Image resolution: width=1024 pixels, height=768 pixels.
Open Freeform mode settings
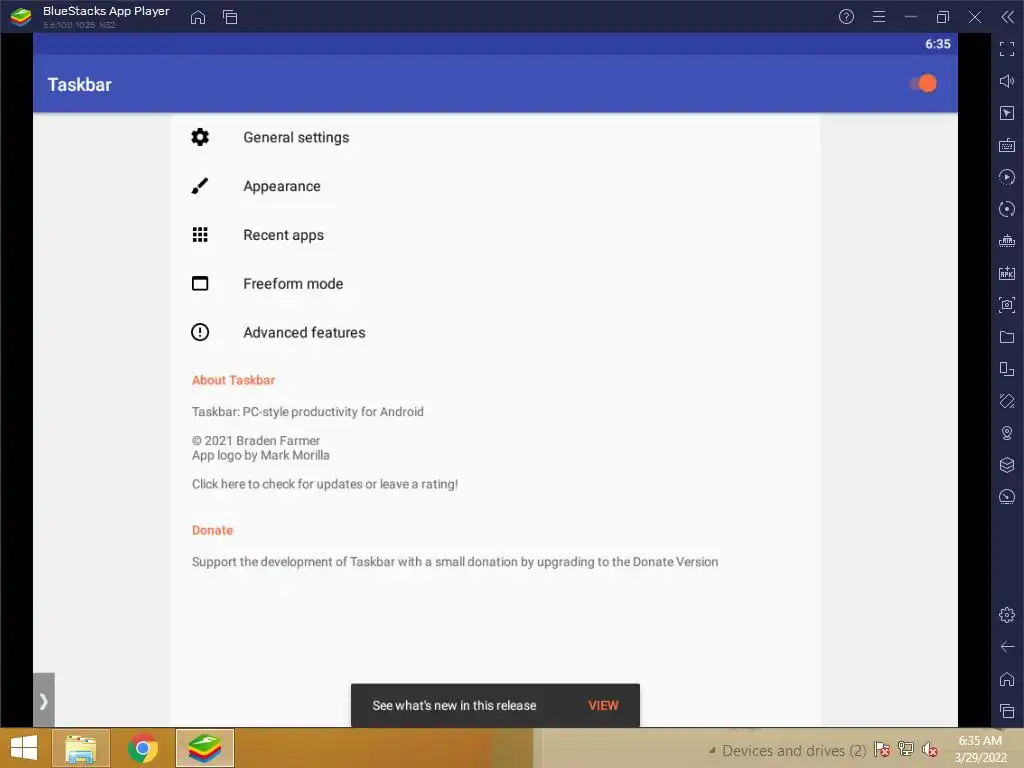click(495, 283)
